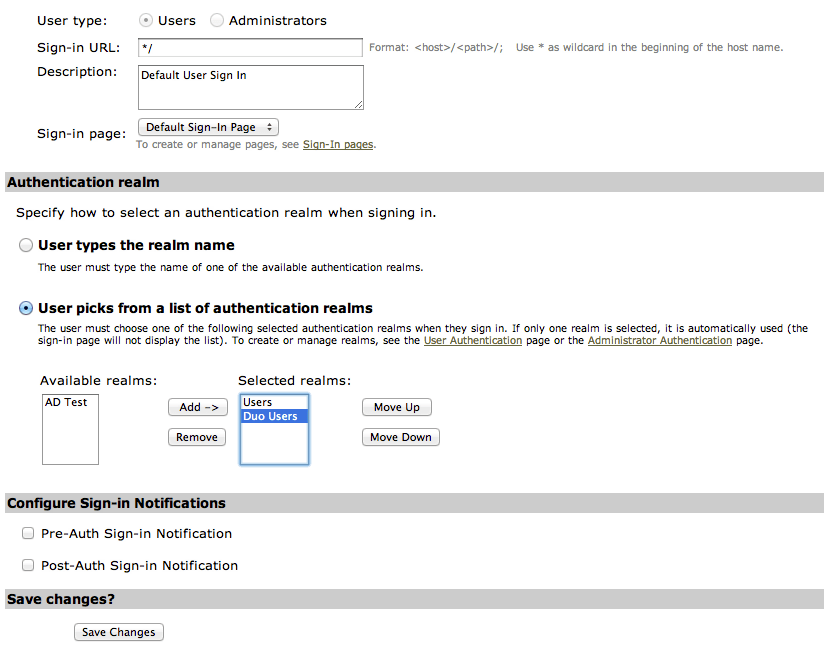
Task: Select User picks from a list option
Action: 25,308
